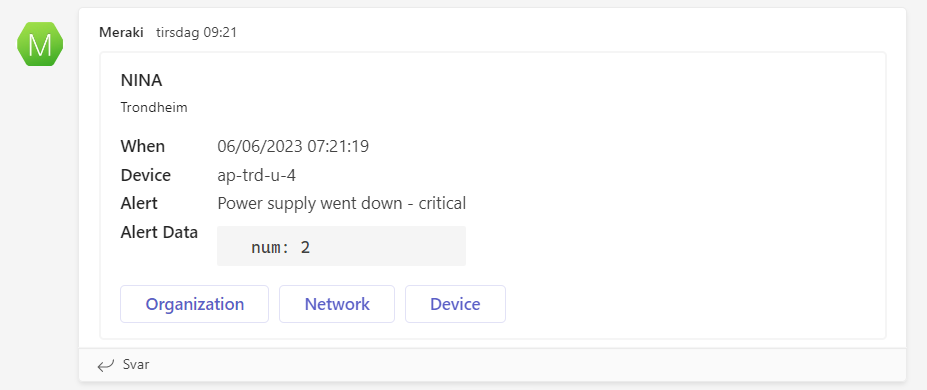Click the green Meraki hexagon avatar
The height and width of the screenshot is (390, 927).
point(40,44)
